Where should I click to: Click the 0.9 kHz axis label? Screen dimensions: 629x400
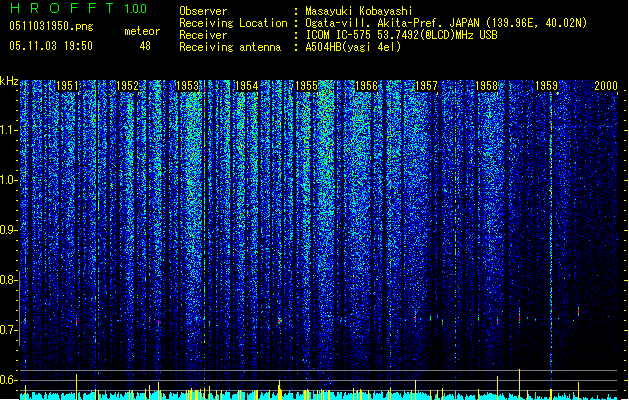[8, 230]
